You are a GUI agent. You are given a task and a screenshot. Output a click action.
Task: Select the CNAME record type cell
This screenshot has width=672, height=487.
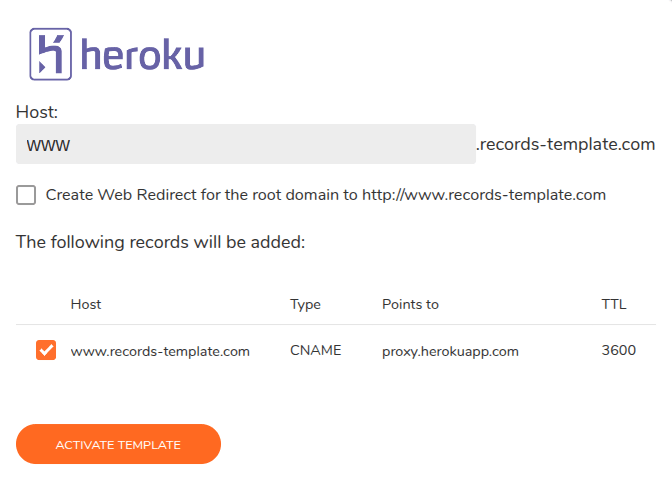315,350
